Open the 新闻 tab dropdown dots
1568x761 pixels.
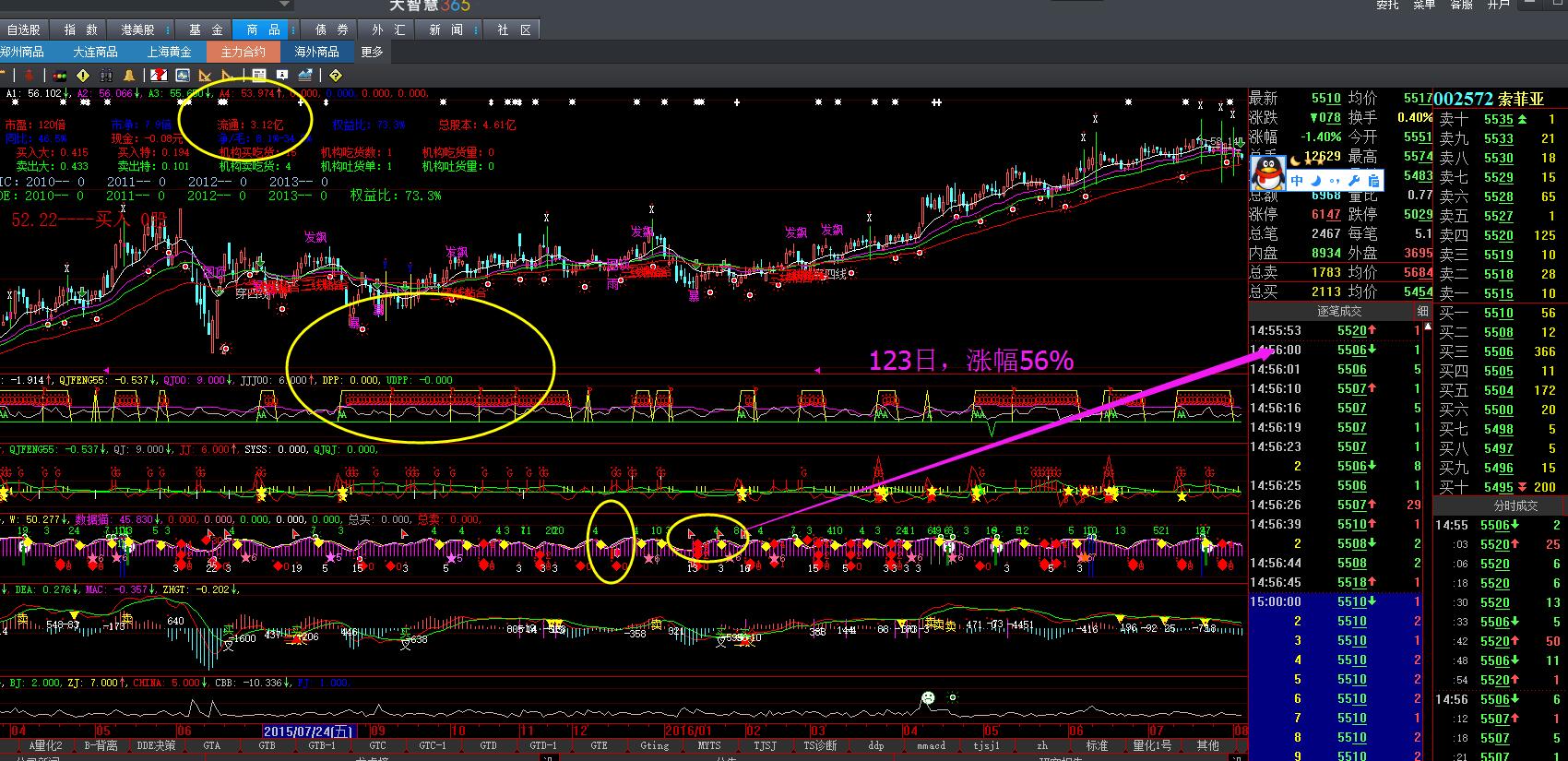[476, 30]
